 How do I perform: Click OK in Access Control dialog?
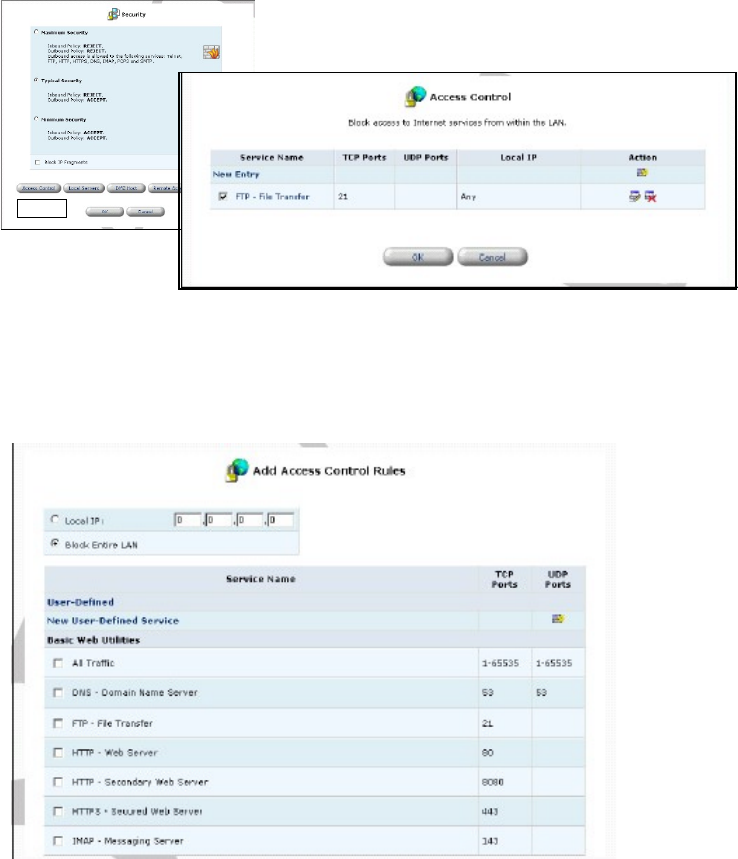tap(418, 257)
